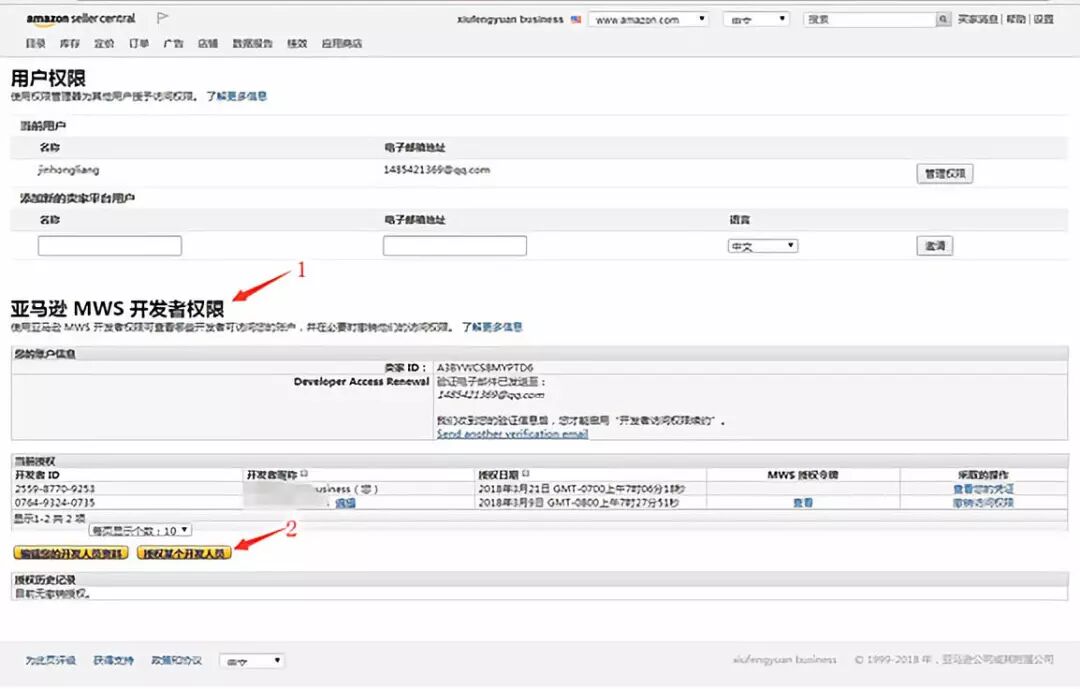
Task: Open the 目录 menu
Action: point(35,43)
